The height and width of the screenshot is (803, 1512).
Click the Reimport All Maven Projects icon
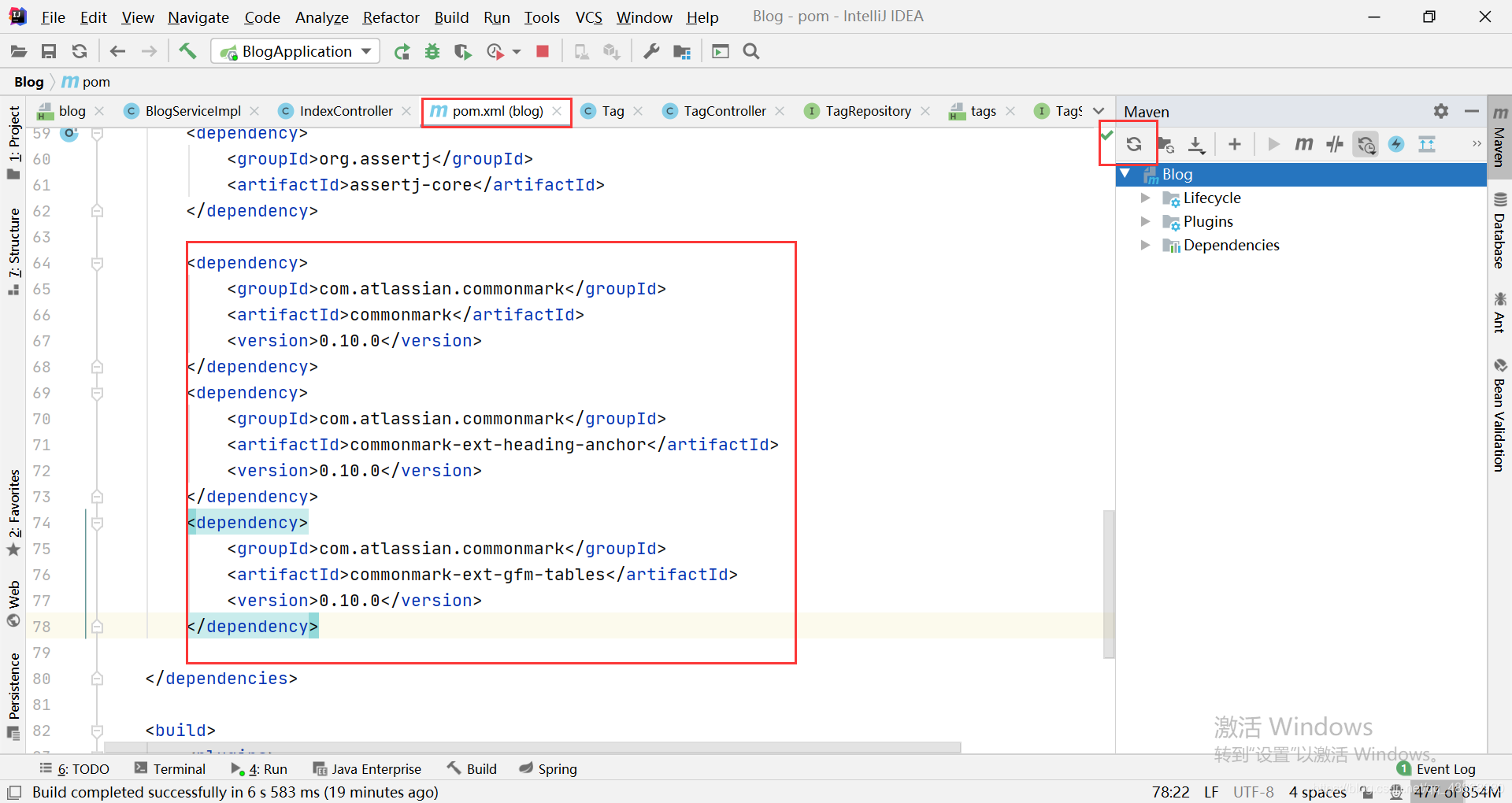[x=1133, y=144]
